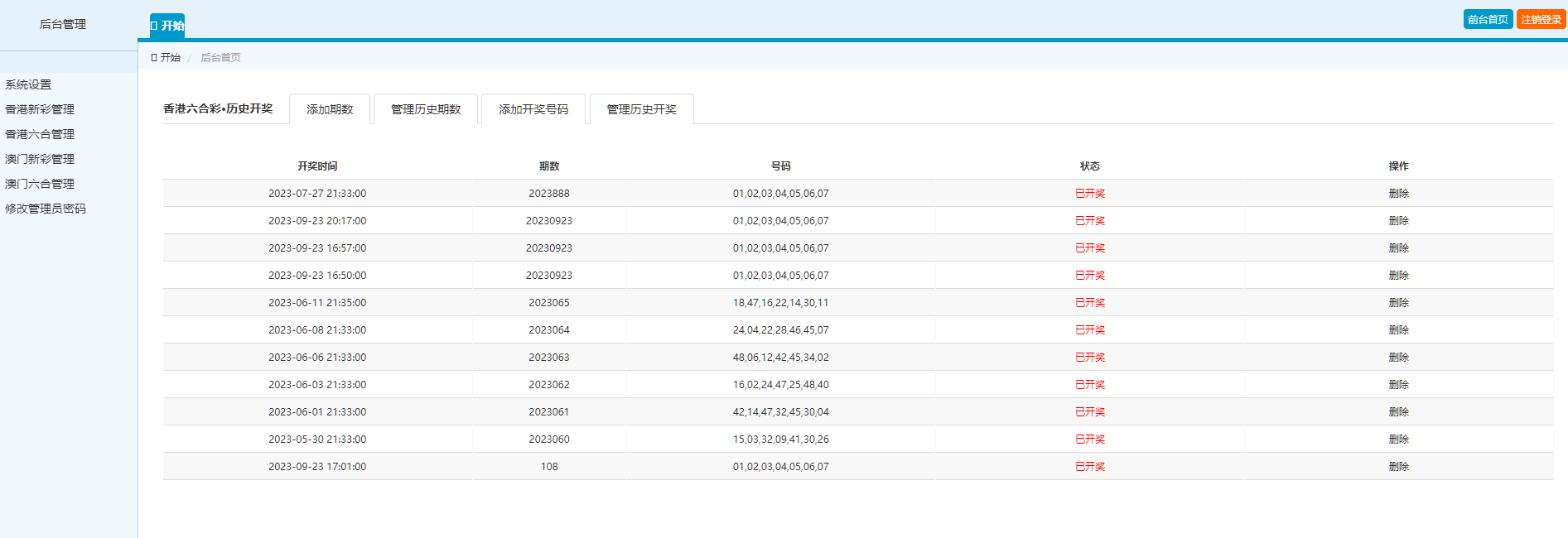Switch to the 添加期数 tab
The height and width of the screenshot is (538, 1568).
330,109
